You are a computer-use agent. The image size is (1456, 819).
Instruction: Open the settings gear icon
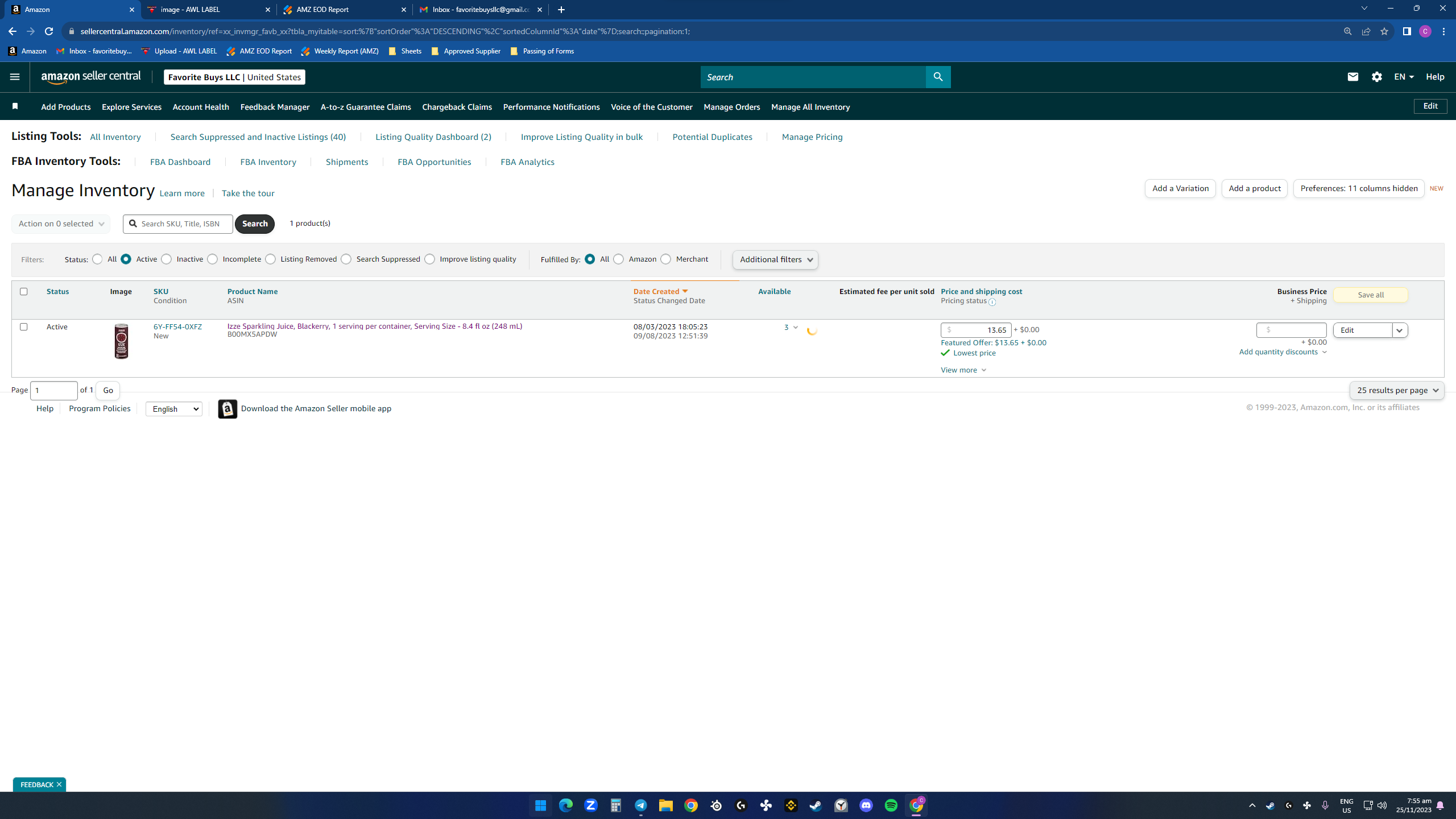(x=1377, y=77)
